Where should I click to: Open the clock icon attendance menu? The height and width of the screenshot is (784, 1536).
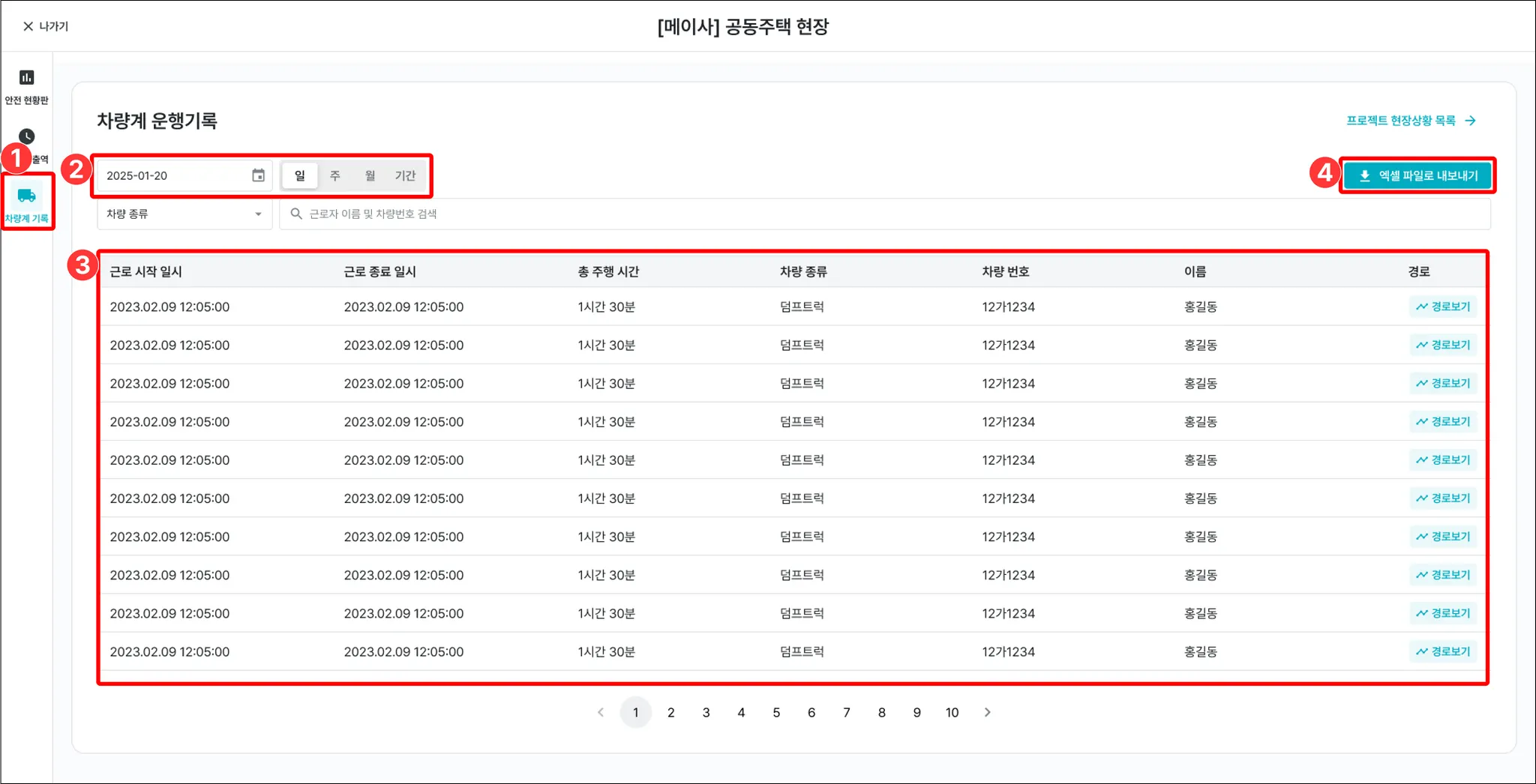27,136
